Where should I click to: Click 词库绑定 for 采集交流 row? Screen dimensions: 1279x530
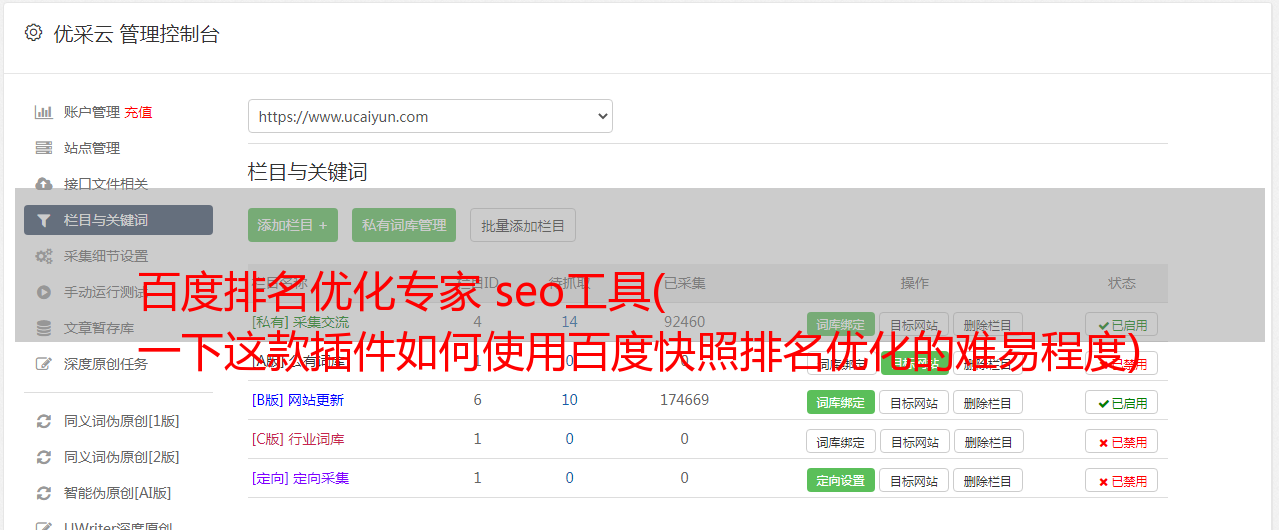[x=841, y=324]
